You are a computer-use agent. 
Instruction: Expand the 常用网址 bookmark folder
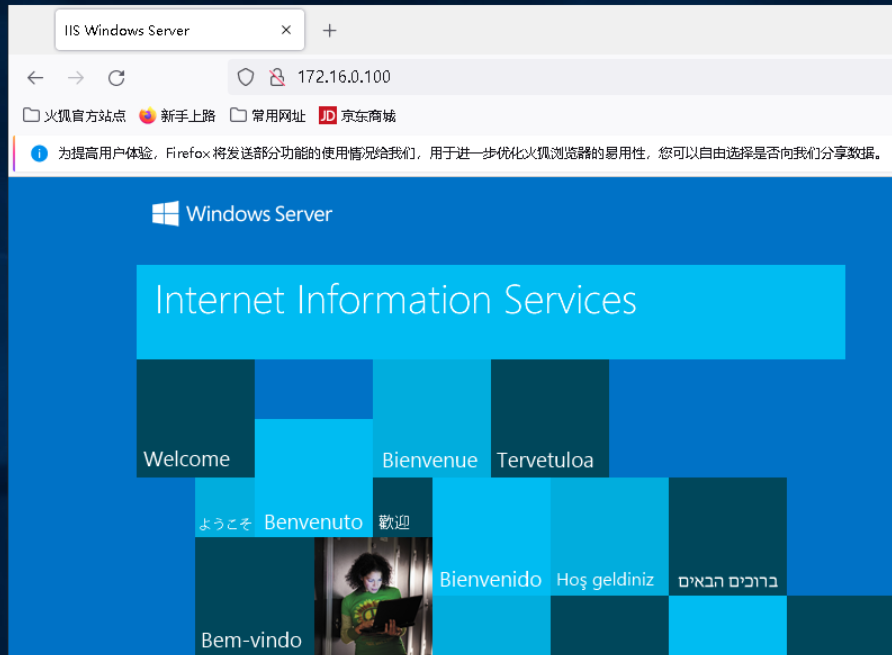[x=268, y=115]
